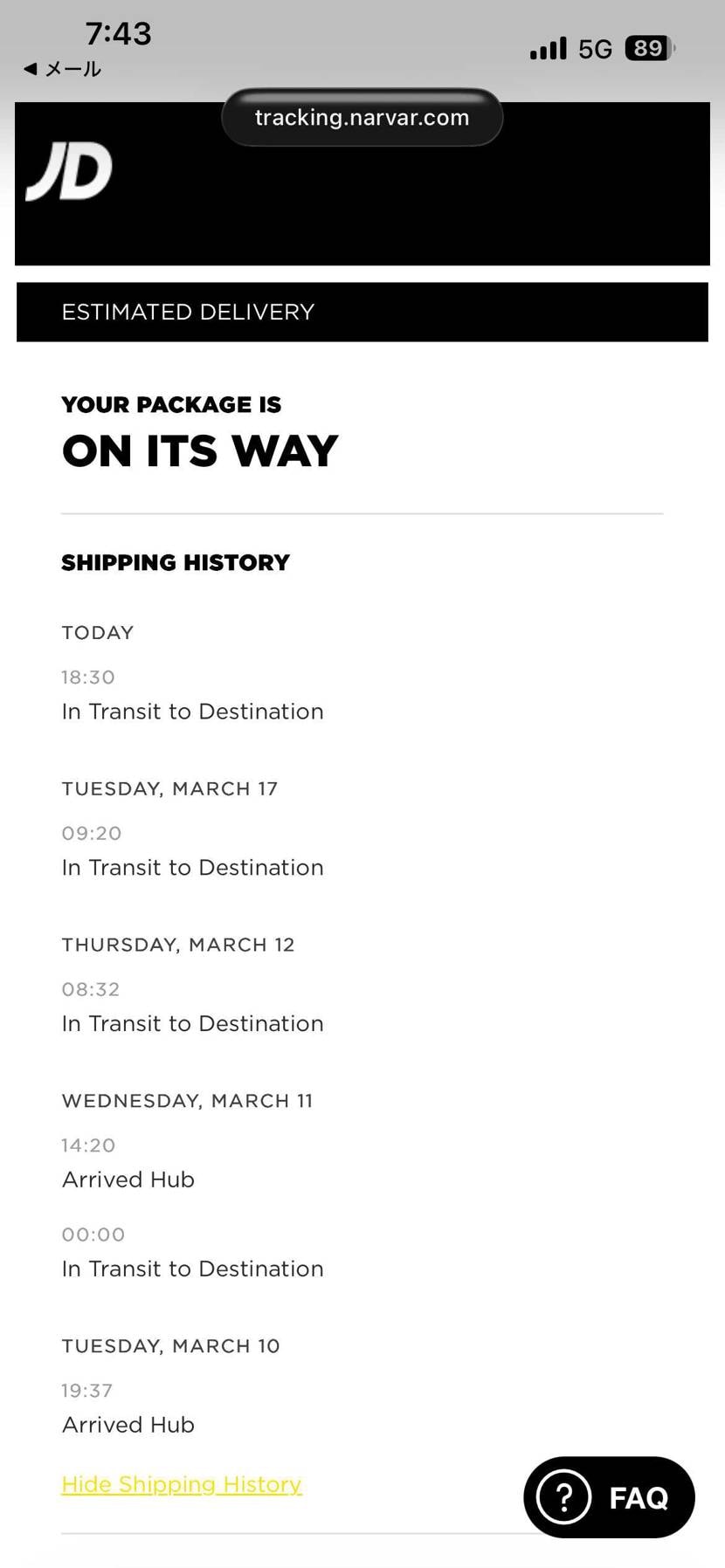Tap the tracking.narvar.com address pill

(362, 117)
